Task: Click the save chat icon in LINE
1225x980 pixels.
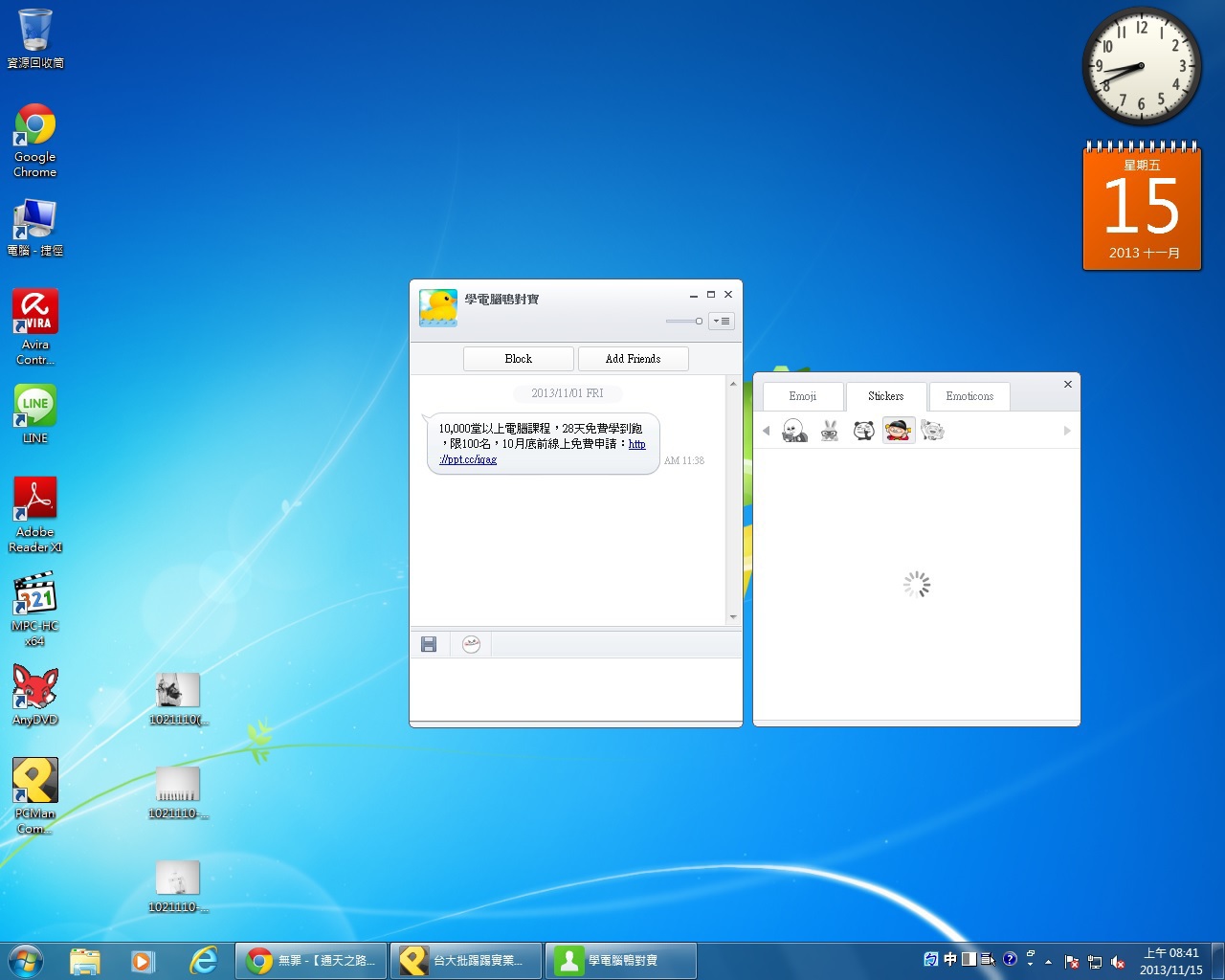Action: pos(429,645)
